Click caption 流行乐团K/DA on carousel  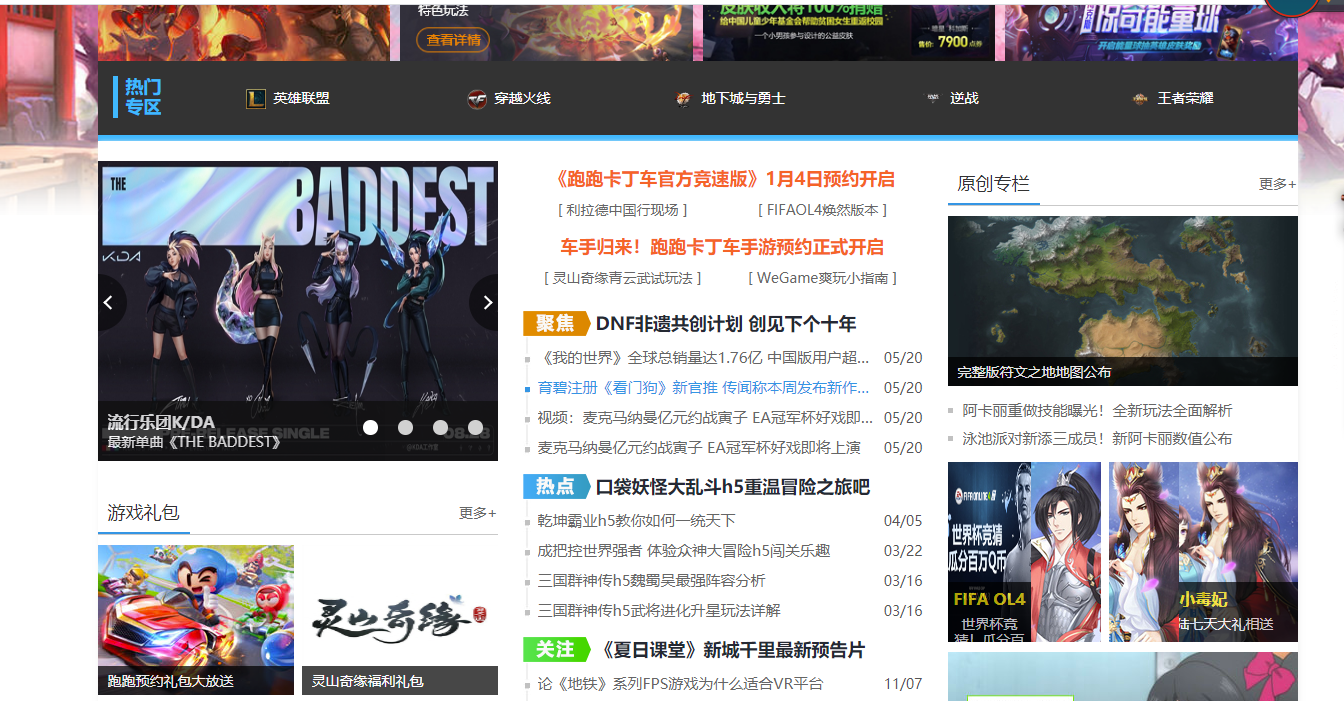pos(161,422)
